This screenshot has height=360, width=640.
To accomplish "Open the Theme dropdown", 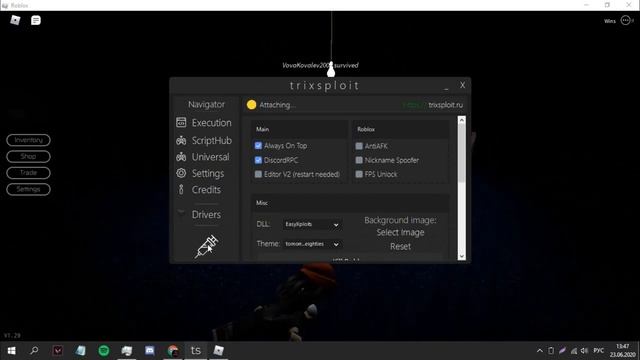I will (x=312, y=244).
